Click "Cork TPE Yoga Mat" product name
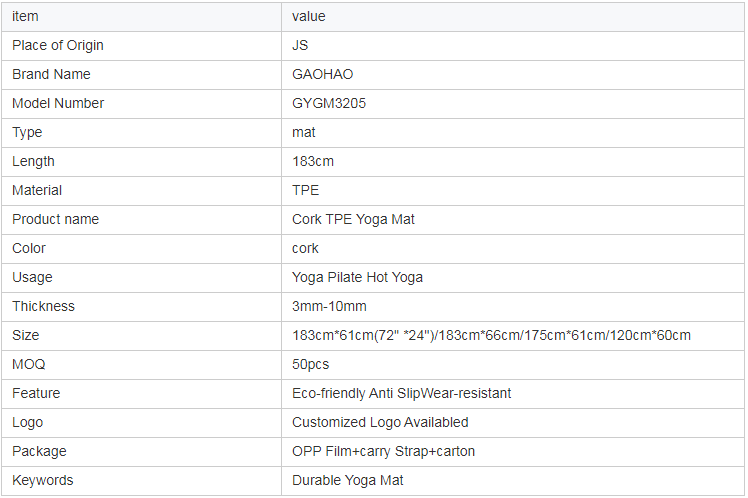The height and width of the screenshot is (498, 748). coord(353,219)
